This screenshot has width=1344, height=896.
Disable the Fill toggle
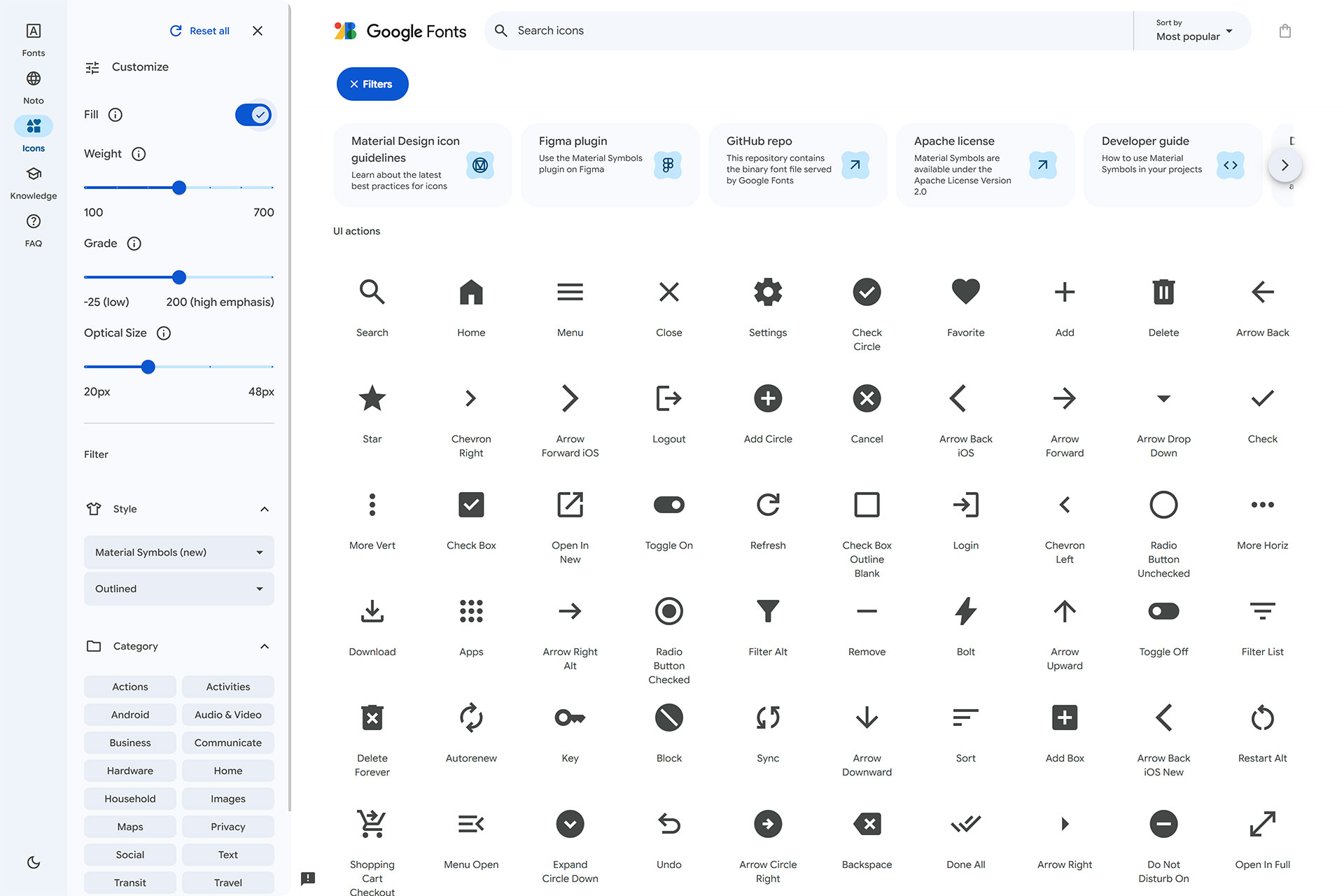(253, 114)
